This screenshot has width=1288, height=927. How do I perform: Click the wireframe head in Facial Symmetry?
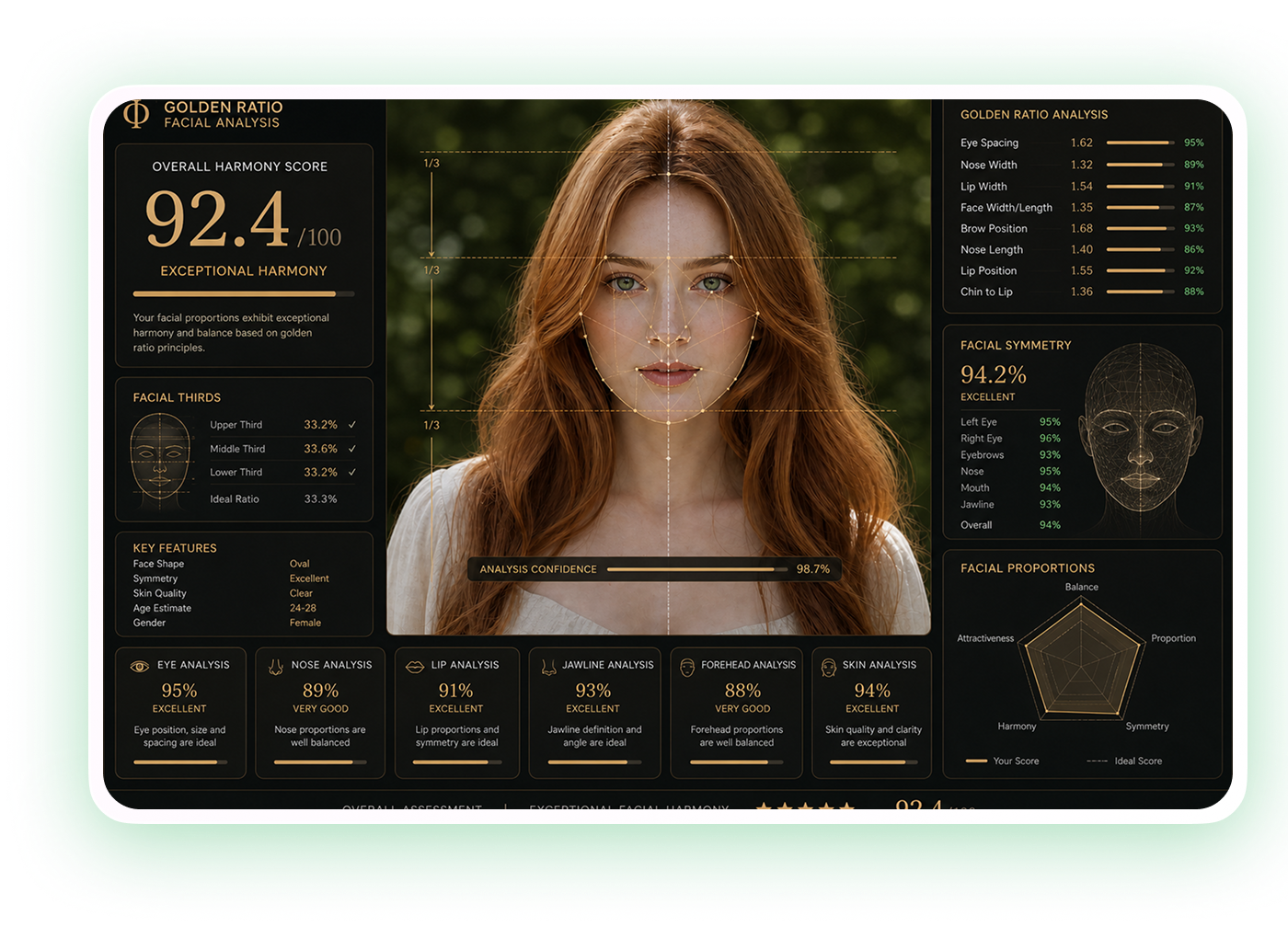point(1141,437)
